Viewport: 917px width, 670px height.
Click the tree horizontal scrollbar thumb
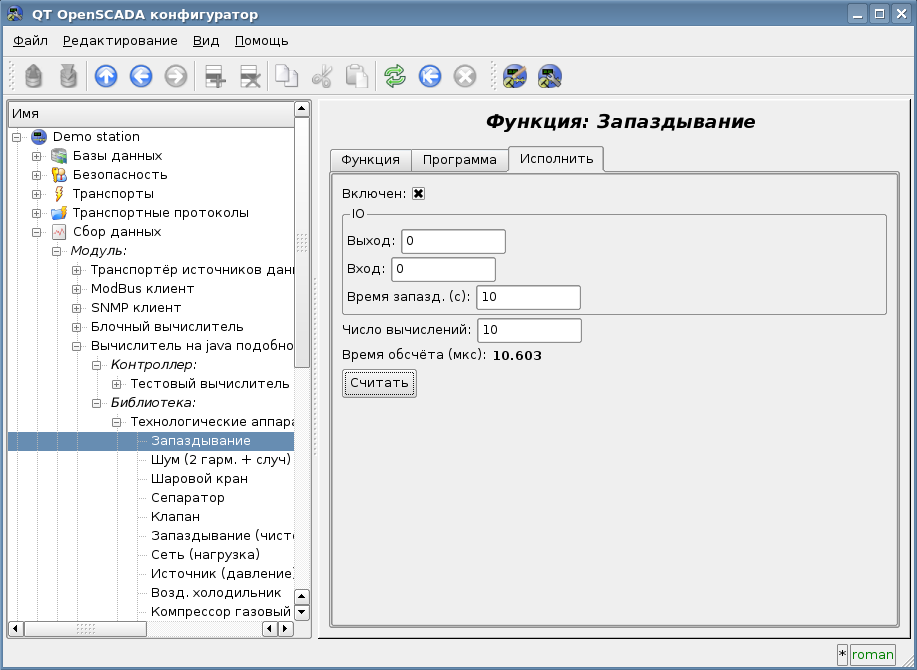tap(85, 629)
